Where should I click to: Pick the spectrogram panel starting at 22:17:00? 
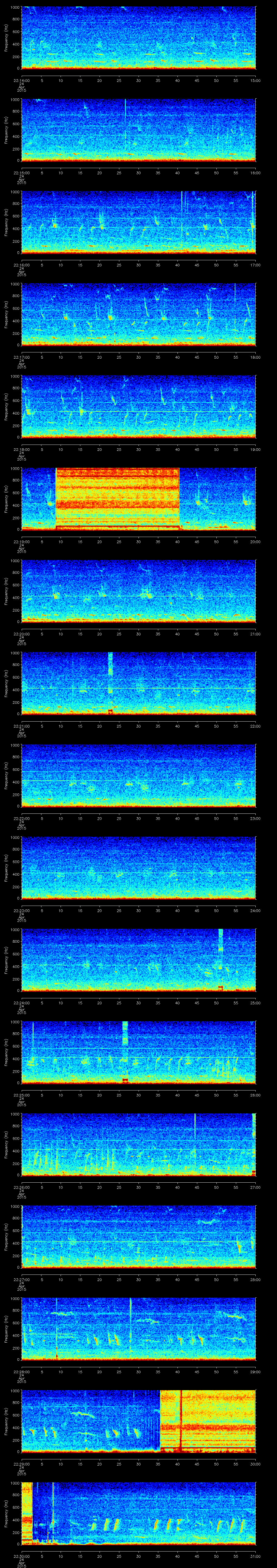tap(139, 315)
